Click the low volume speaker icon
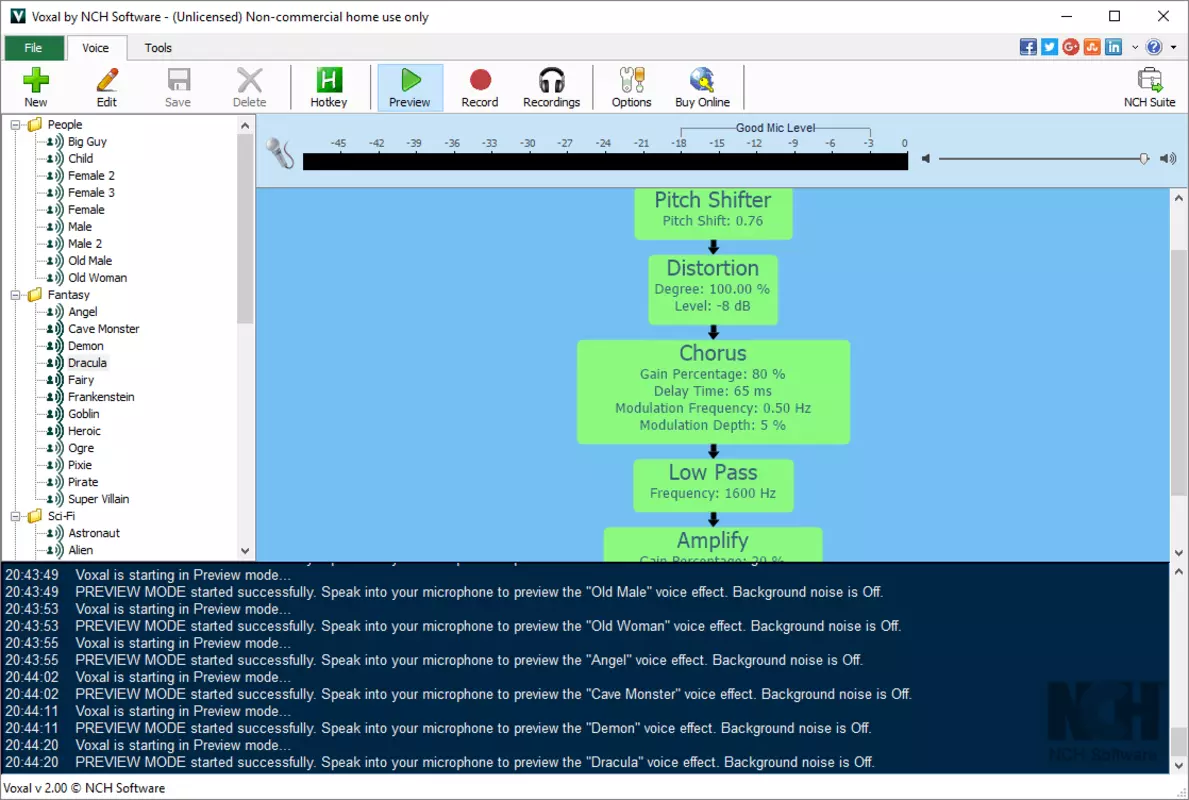 pos(926,158)
